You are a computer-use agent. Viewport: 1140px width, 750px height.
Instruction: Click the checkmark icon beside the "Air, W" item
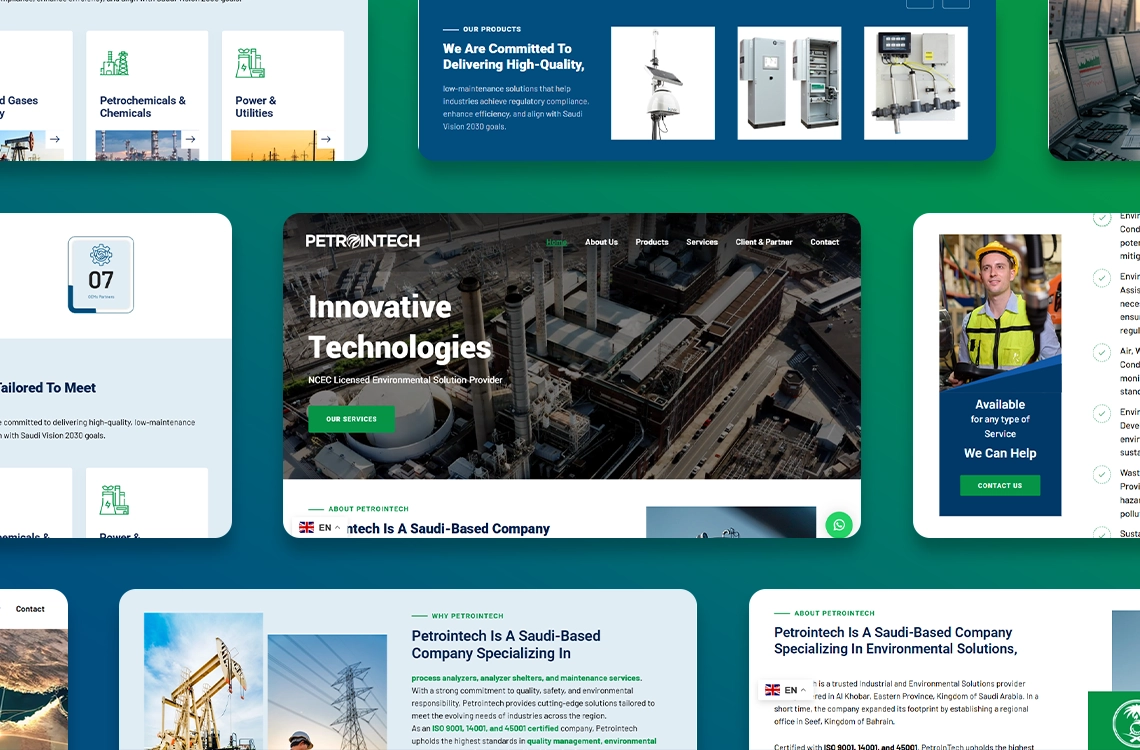pos(1101,352)
